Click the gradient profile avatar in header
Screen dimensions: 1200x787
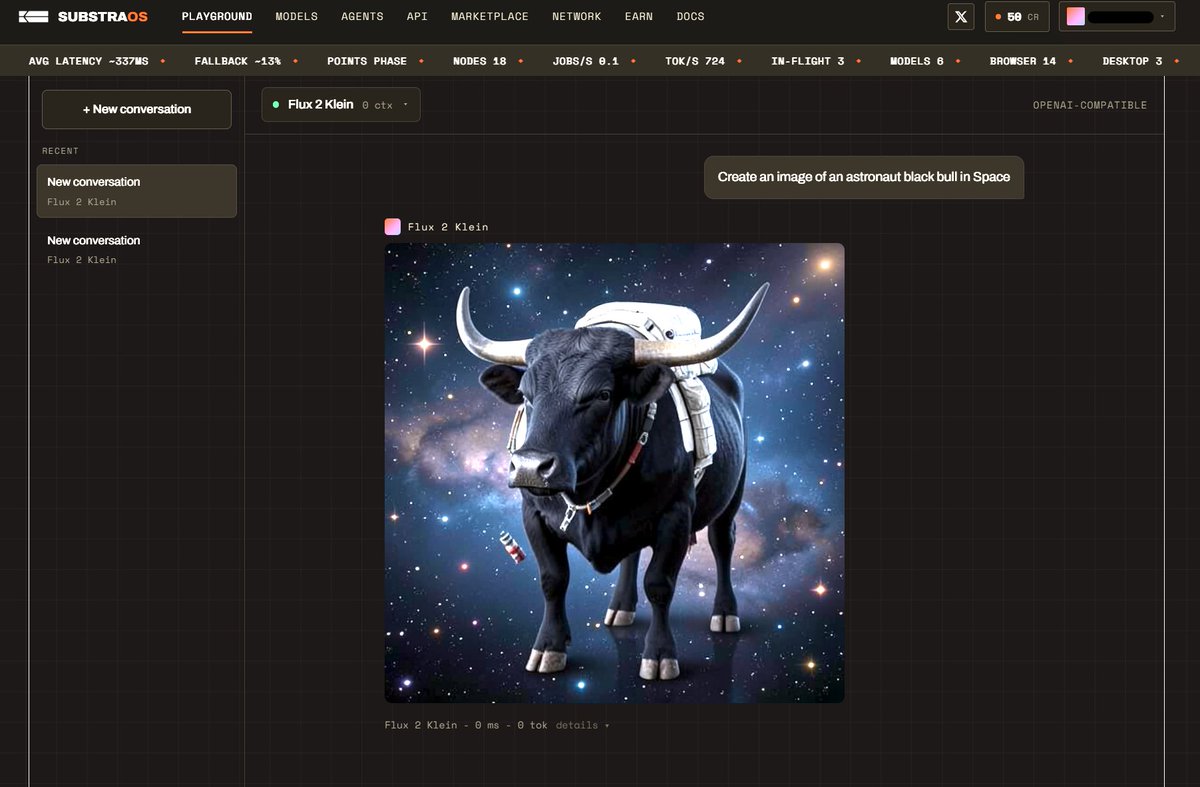1076,17
